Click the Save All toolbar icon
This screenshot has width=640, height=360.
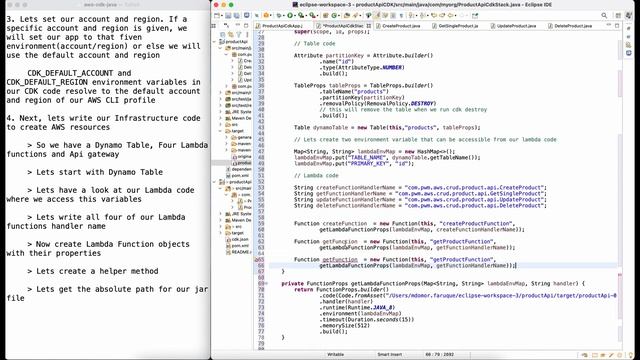coord(236,16)
